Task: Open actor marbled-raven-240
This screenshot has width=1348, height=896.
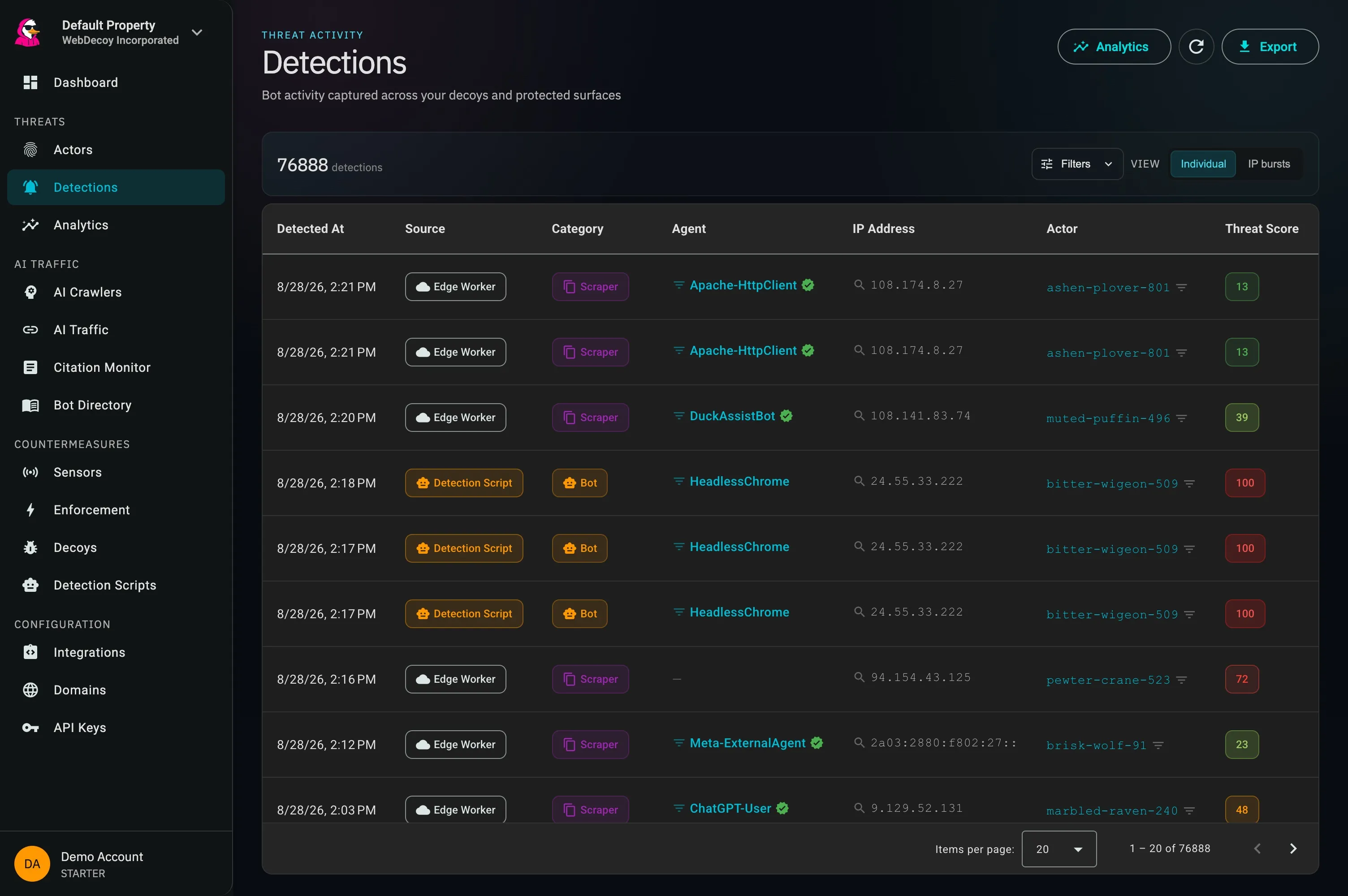Action: click(1112, 811)
